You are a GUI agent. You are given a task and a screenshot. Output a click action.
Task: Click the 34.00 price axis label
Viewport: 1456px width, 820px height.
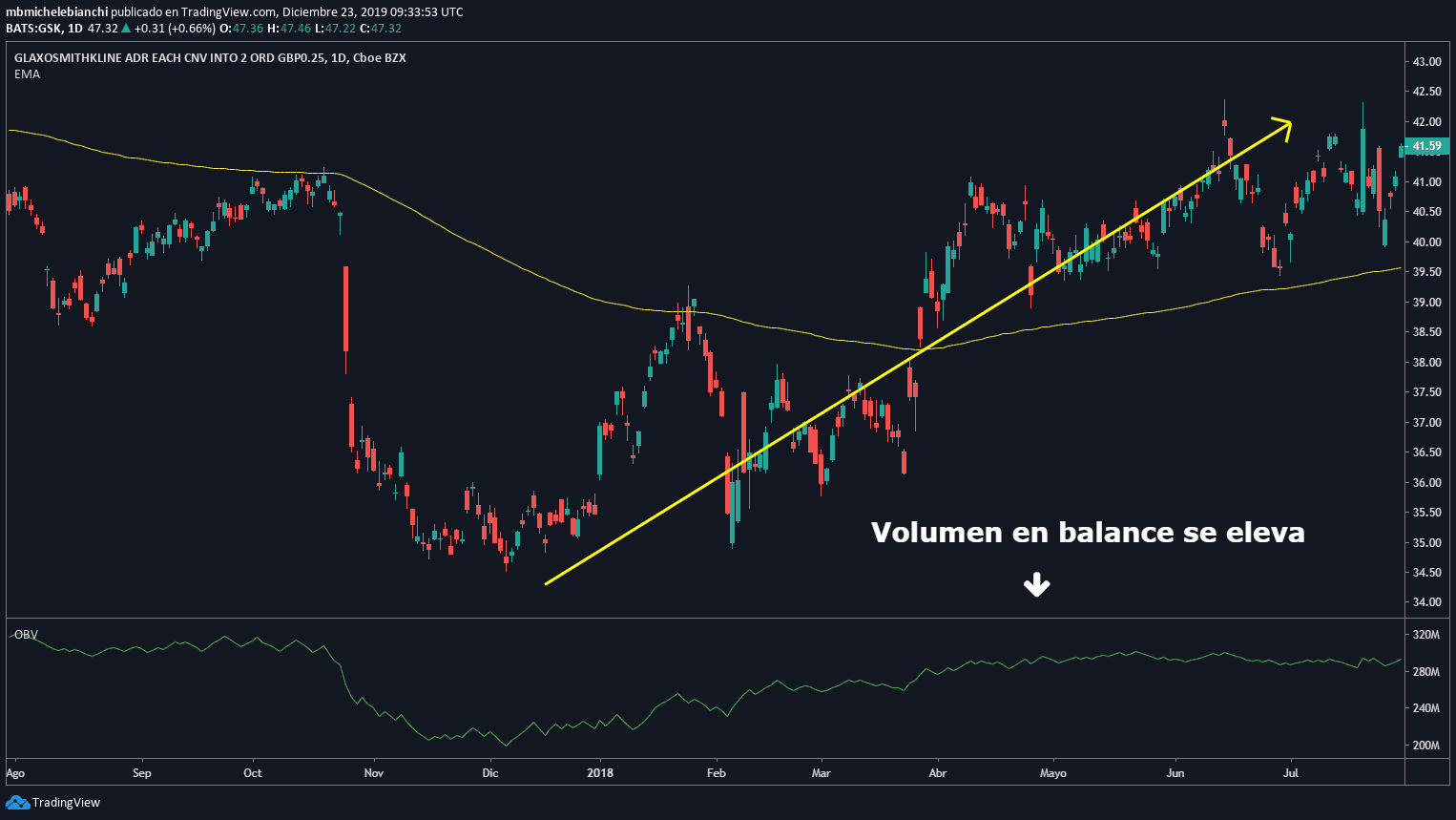(1427, 602)
